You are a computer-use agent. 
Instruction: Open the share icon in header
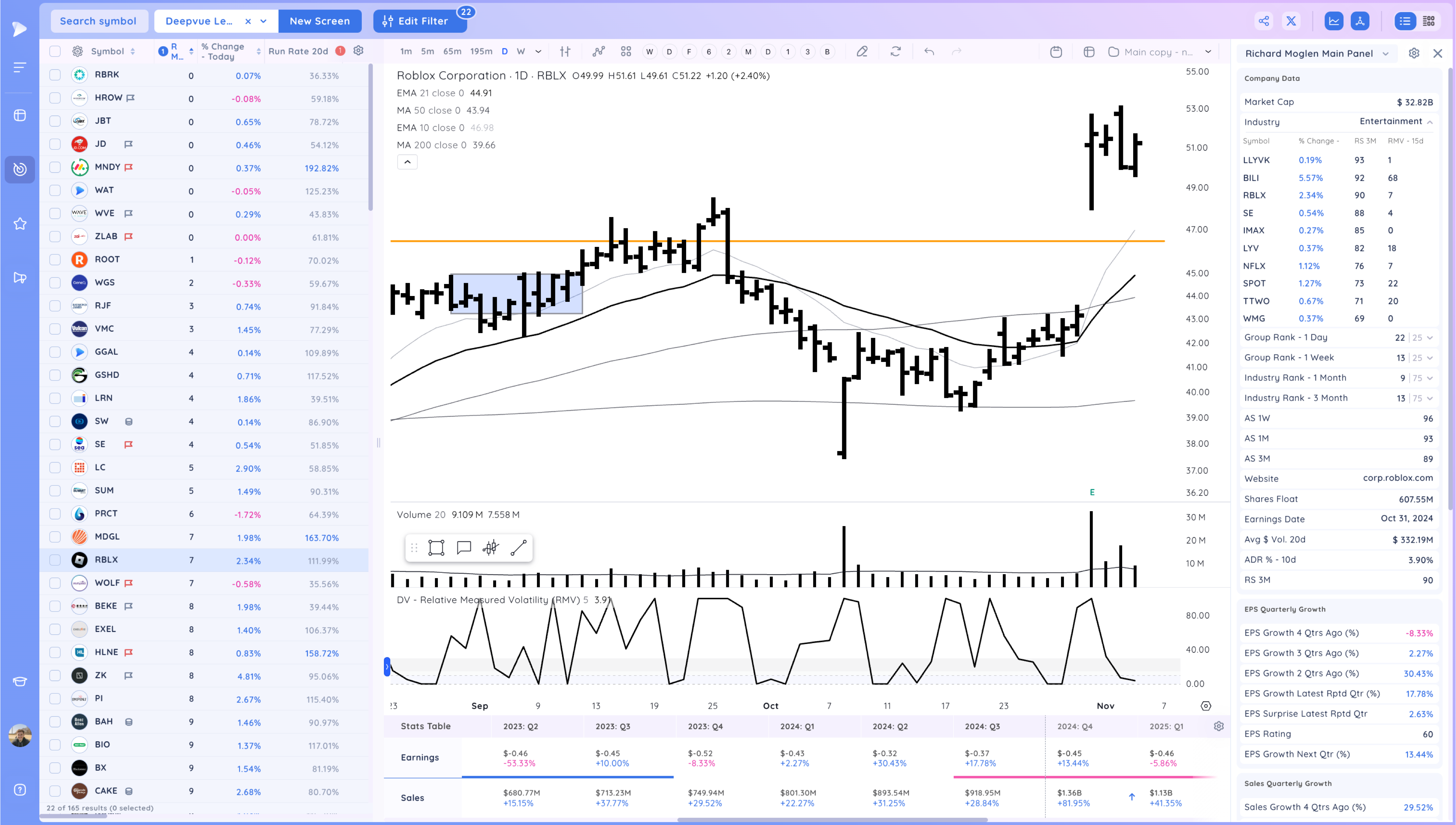(1264, 21)
